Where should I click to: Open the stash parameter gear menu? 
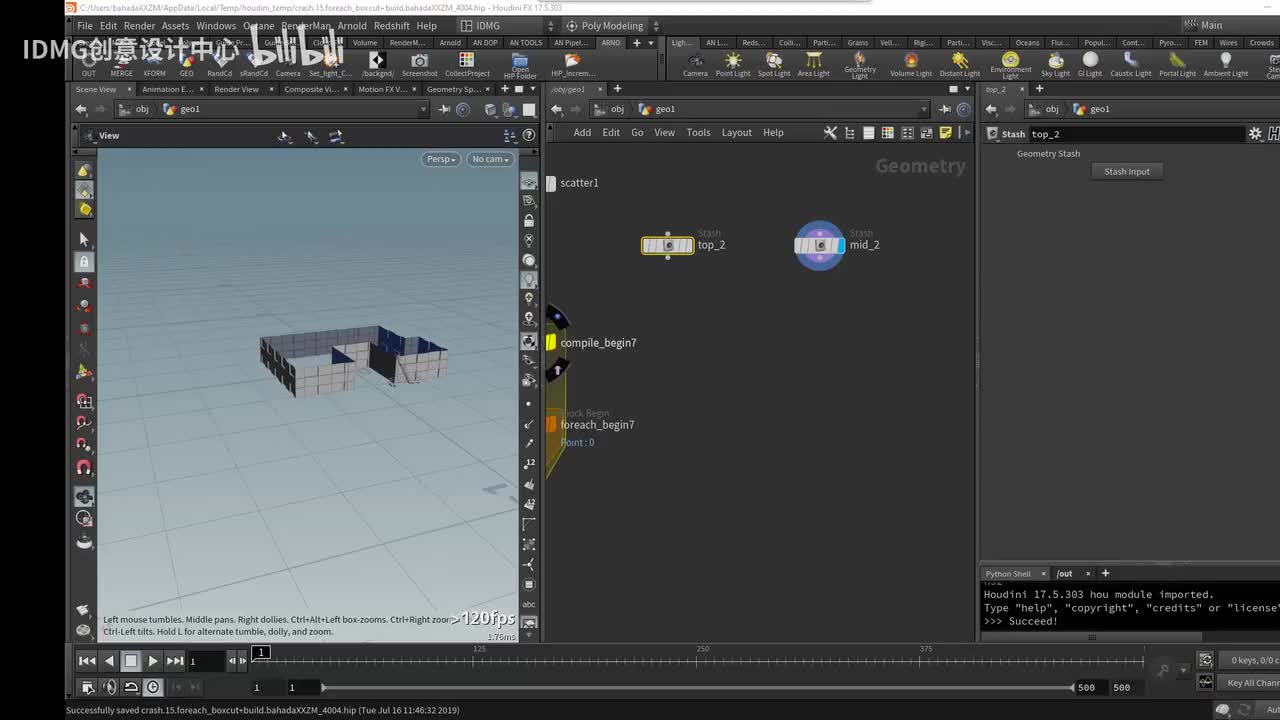(x=1255, y=134)
